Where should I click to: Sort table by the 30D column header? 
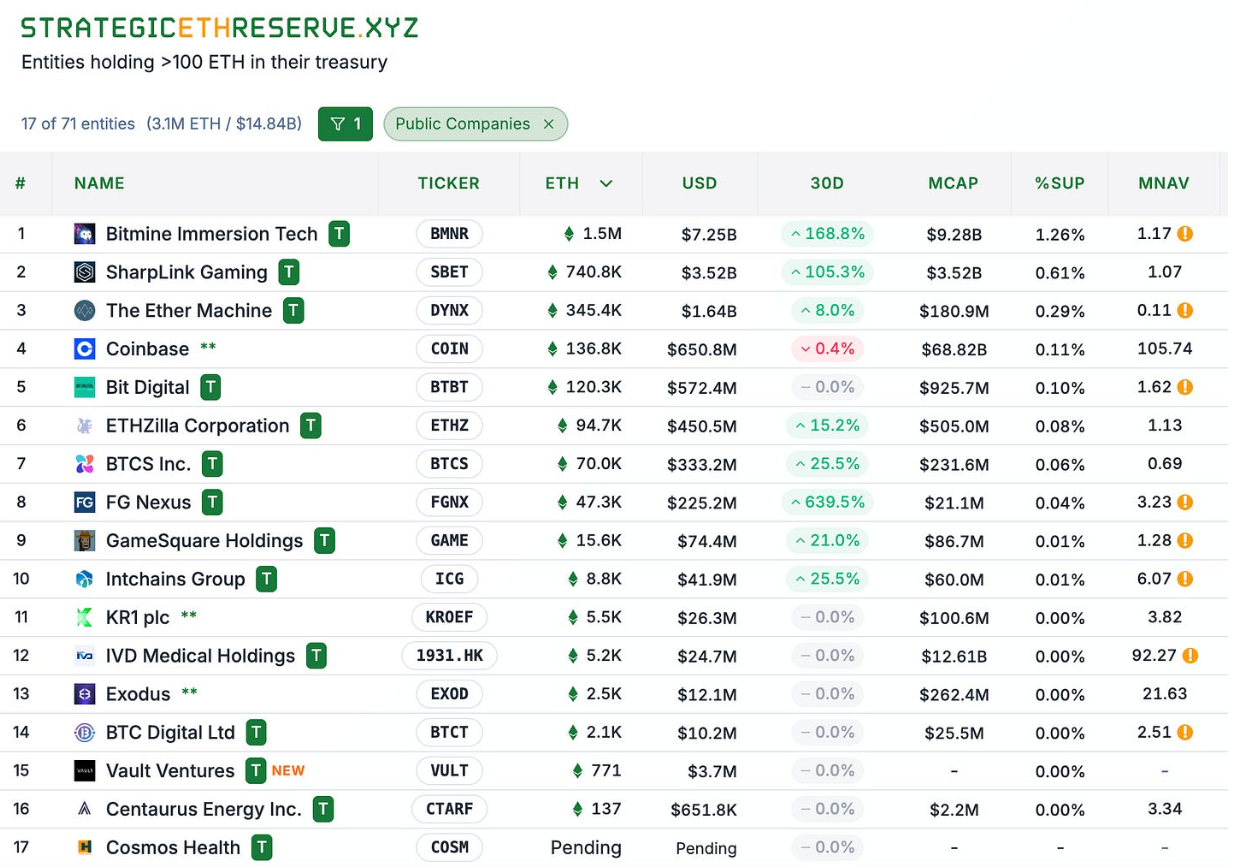(827, 183)
